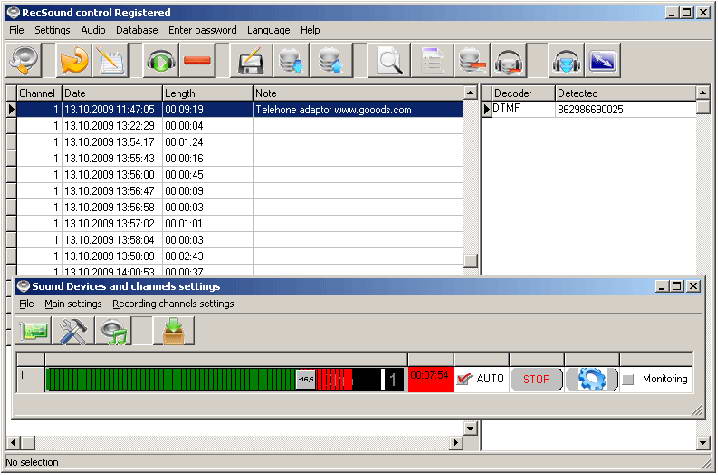The image size is (718, 475).
Task: Click down arrow of decoder panel scrollbar
Action: click(703, 442)
